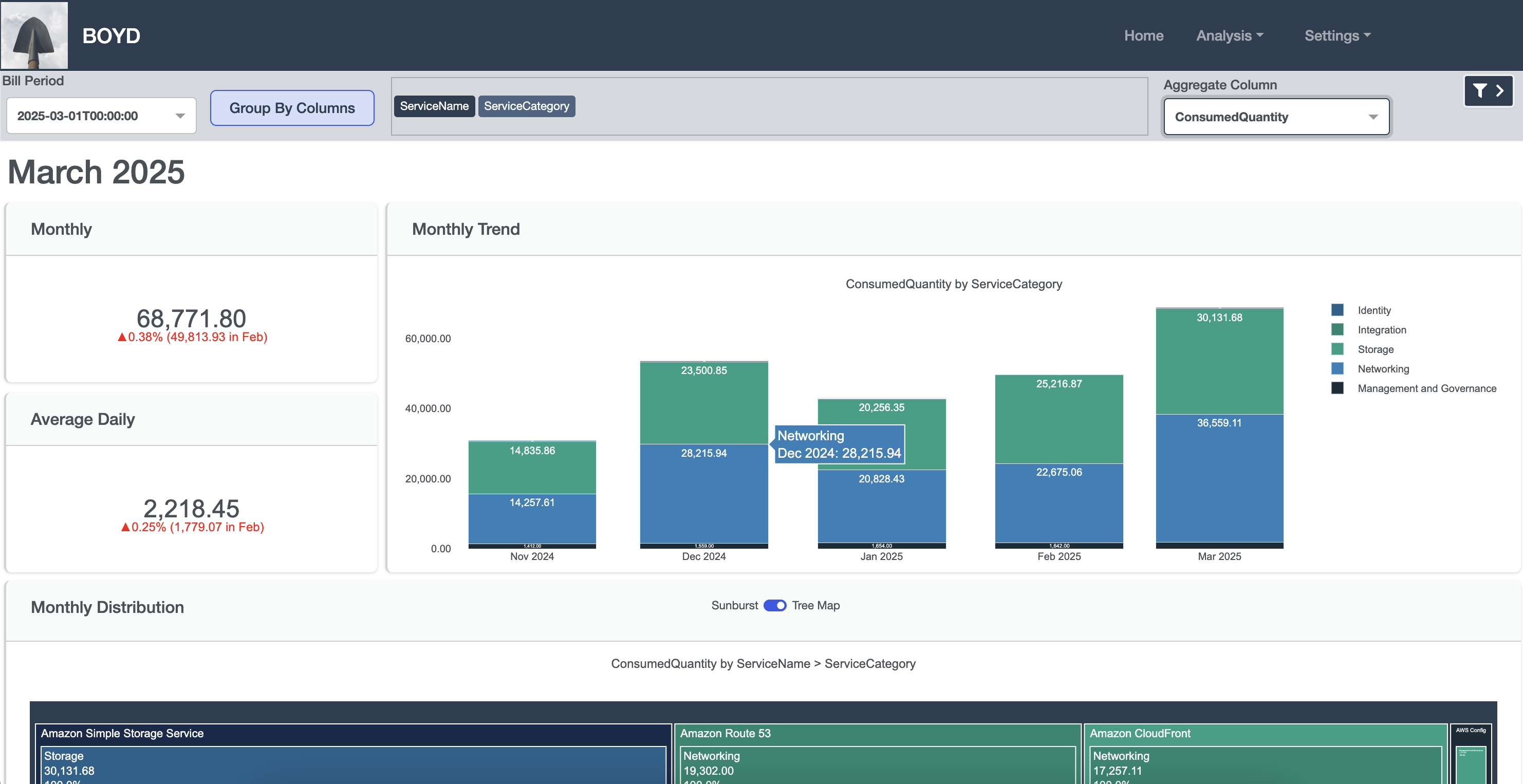Viewport: 1523px width, 784px height.
Task: Remove the ServiceCategory group-by tag
Action: tap(526, 106)
